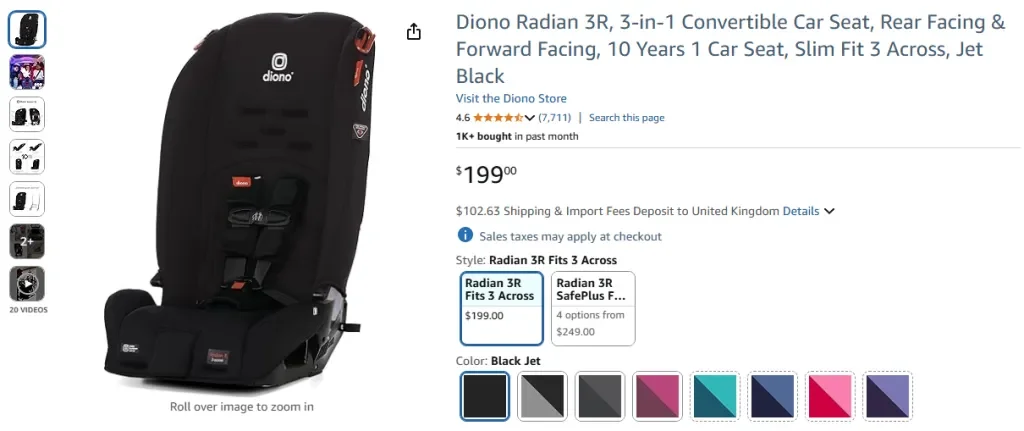Viewport: 1024px width, 431px height.
Task: Select the pink two-tone color swatch
Action: coord(830,396)
